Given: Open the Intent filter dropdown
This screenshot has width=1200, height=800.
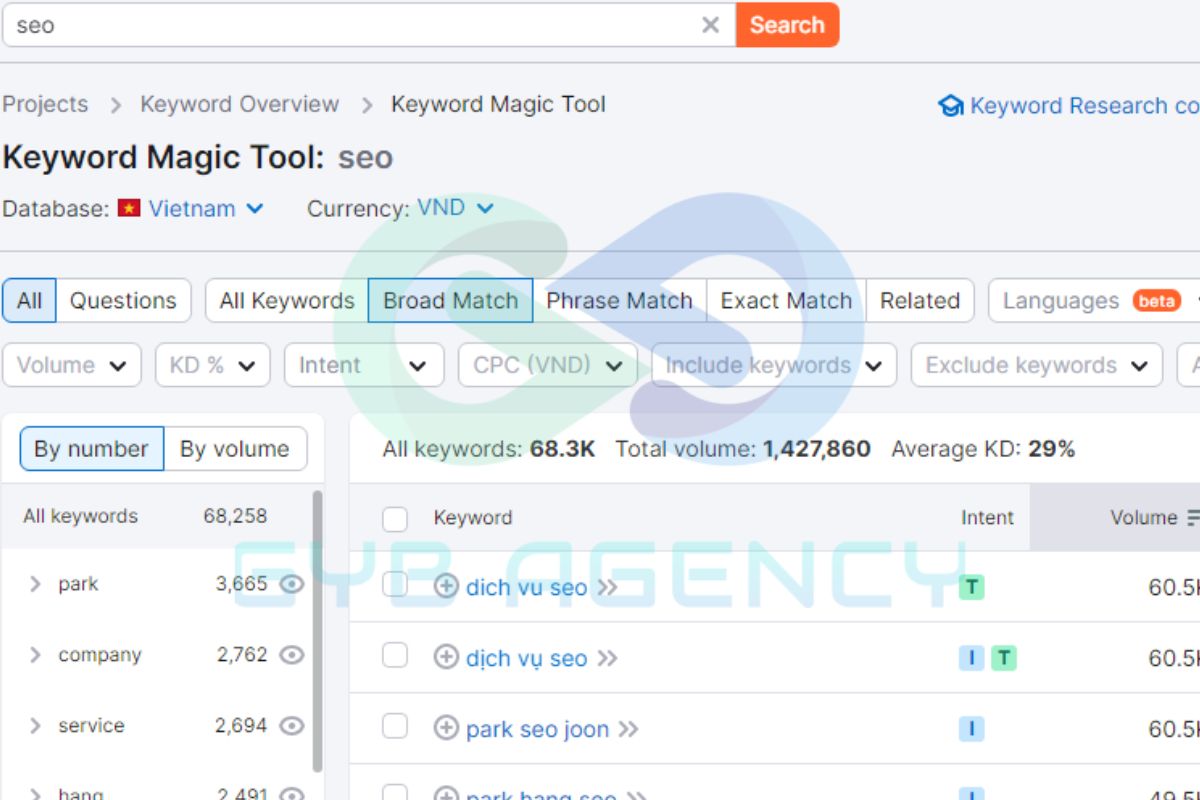Looking at the screenshot, I should (364, 365).
